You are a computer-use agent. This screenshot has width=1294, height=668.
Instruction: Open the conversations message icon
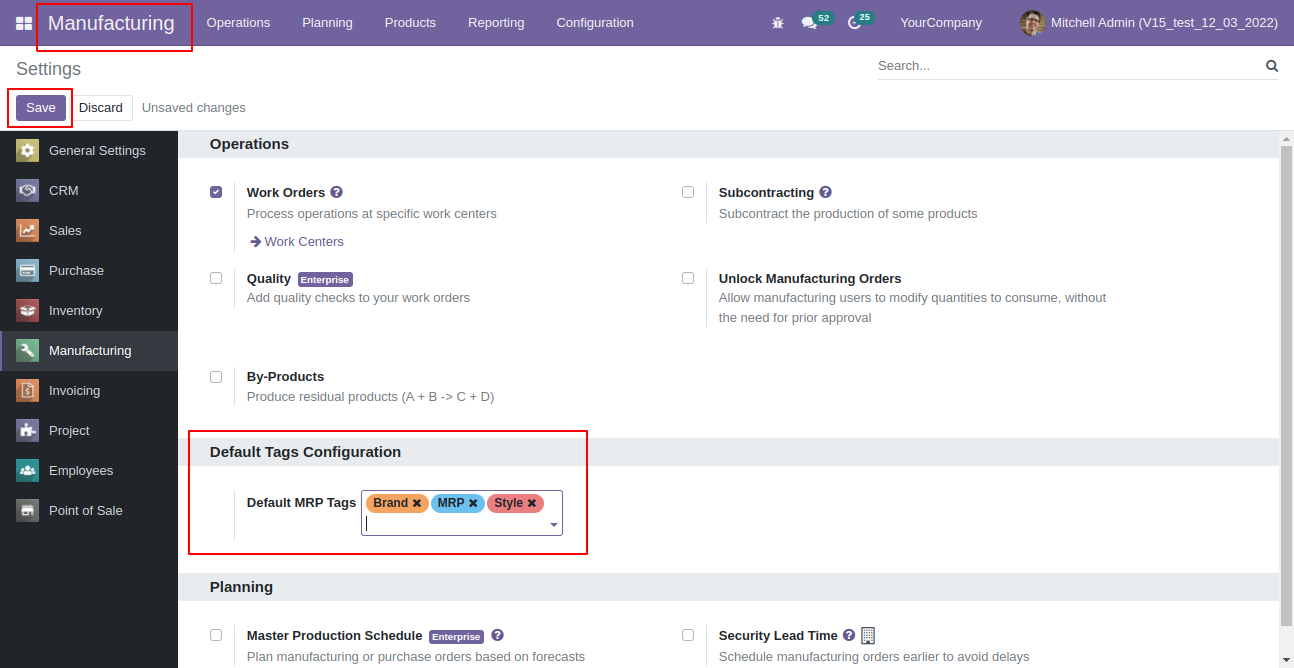pyautogui.click(x=809, y=23)
